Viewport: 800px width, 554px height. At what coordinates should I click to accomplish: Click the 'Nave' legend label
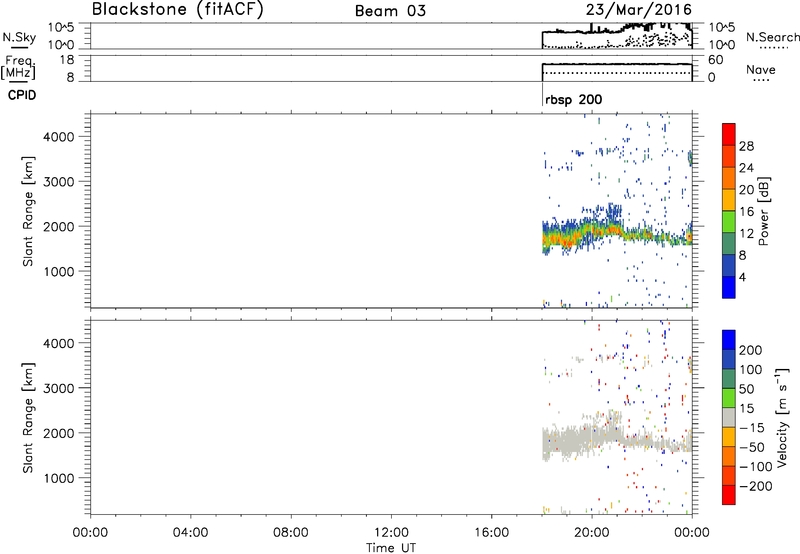pos(761,69)
